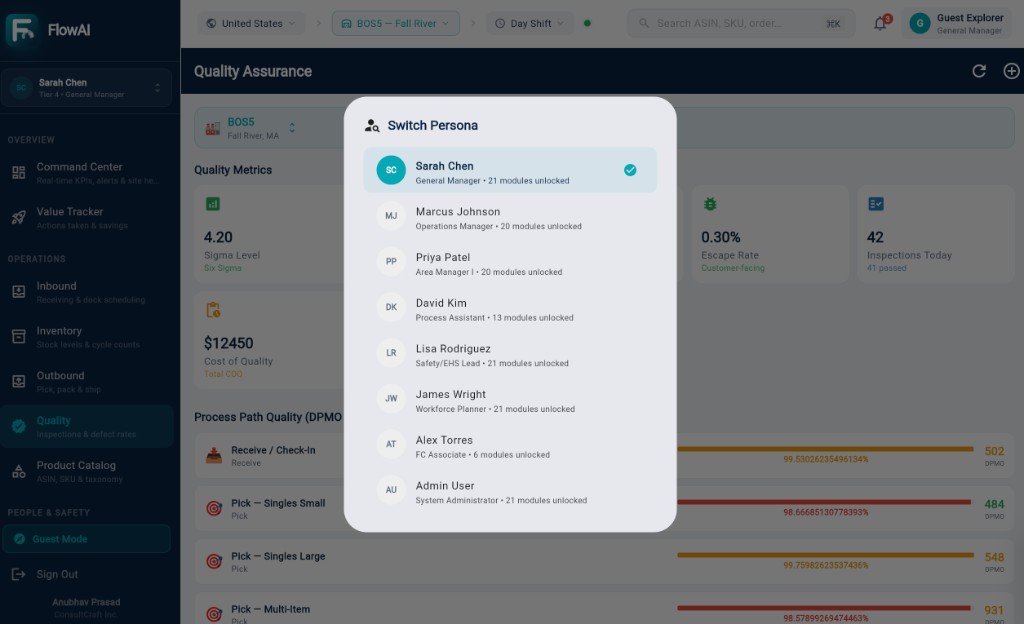The image size is (1024, 624).
Task: Expand the BOS5 — Fall River dropdown
Action: tap(396, 23)
